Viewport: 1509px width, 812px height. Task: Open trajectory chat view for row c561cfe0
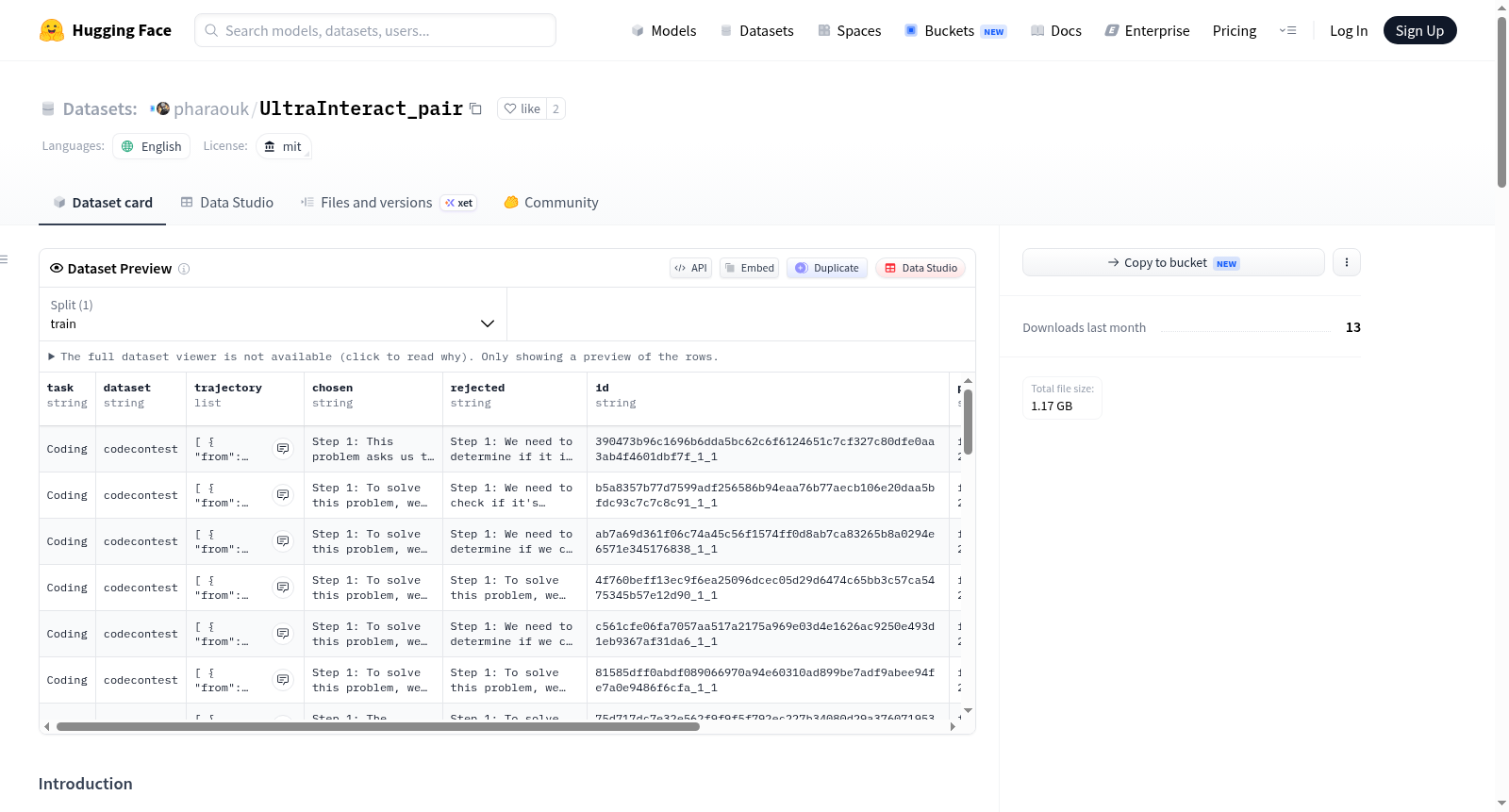click(x=283, y=634)
